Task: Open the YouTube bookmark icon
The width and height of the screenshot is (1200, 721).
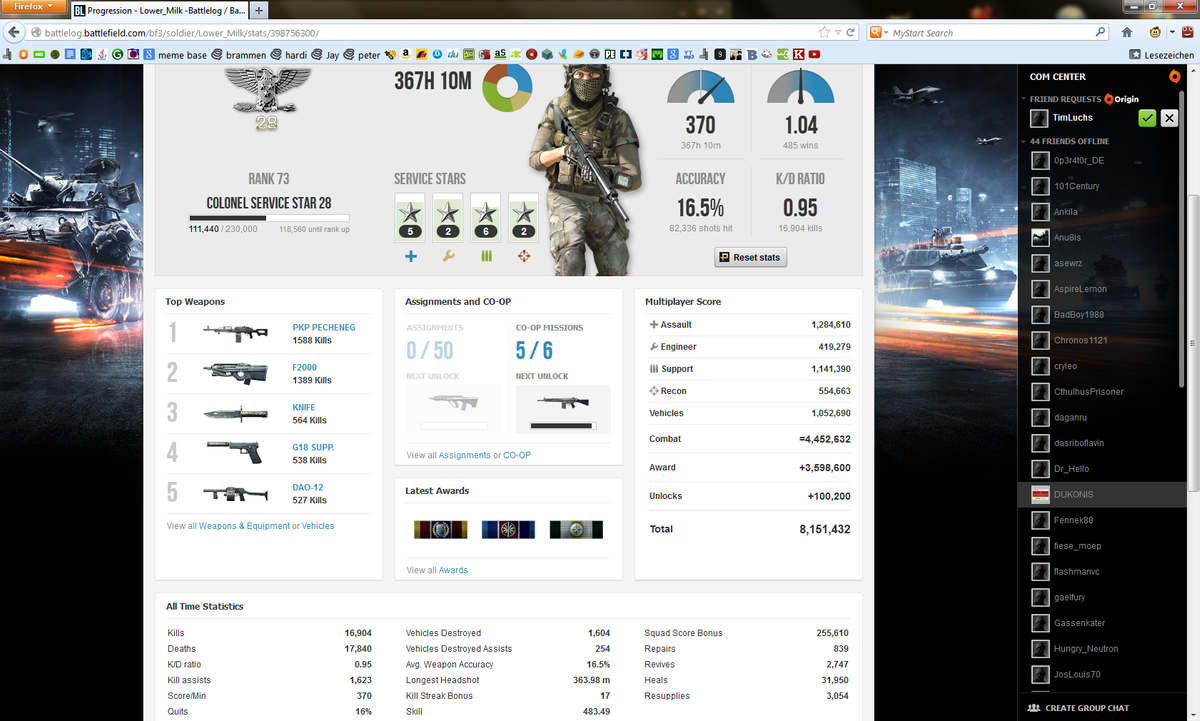Action: point(815,54)
